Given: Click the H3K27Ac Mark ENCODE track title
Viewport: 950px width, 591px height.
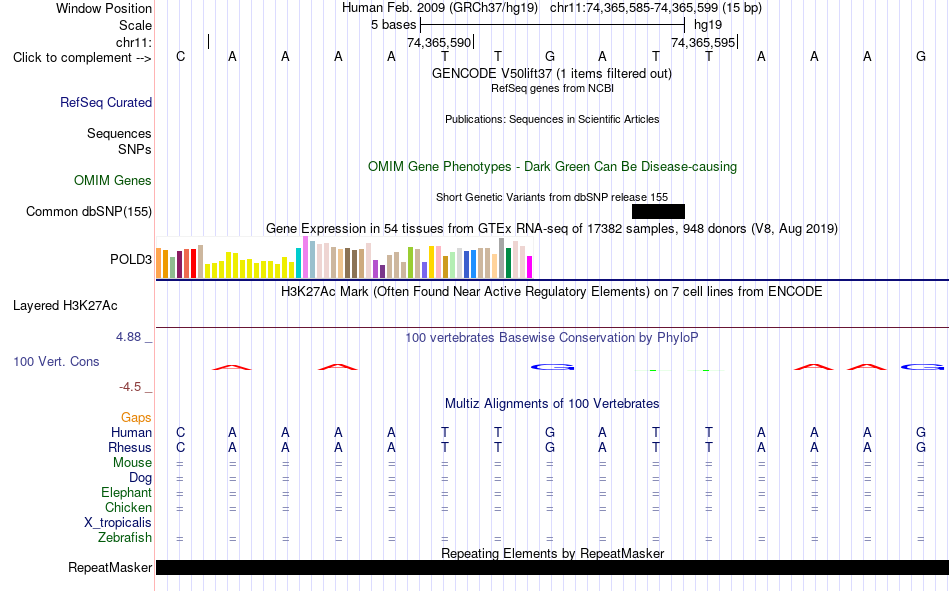Looking at the screenshot, I should coord(552,292).
